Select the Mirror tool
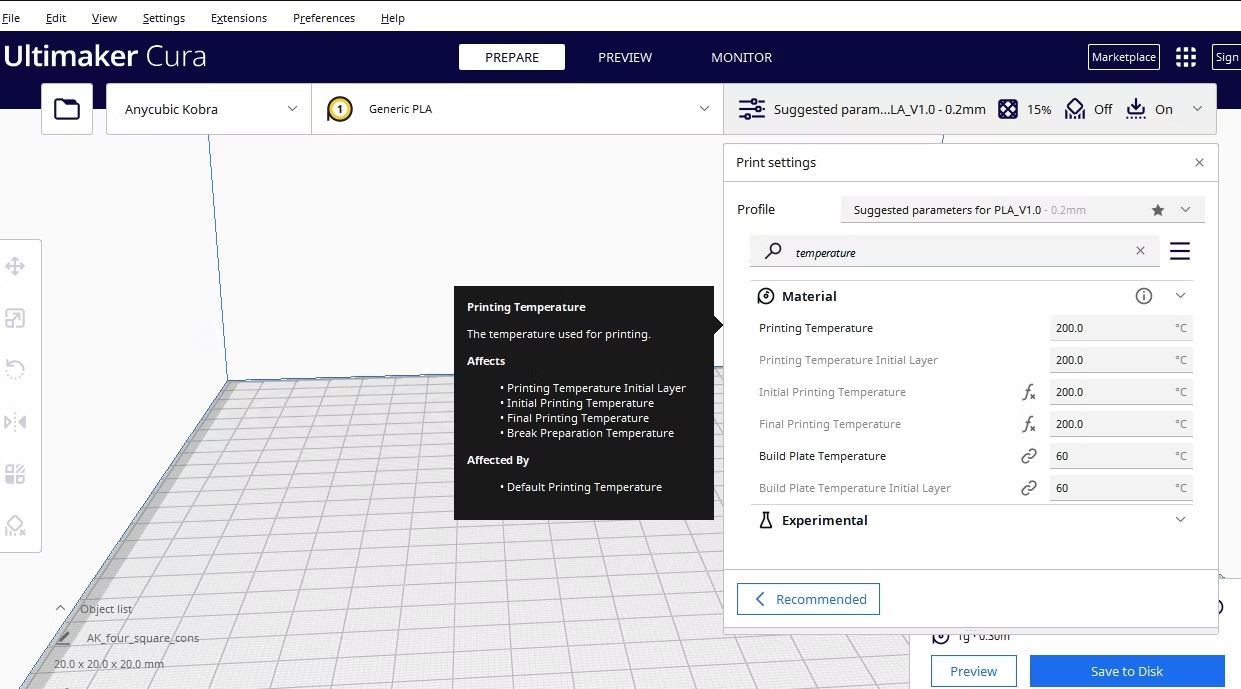Image resolution: width=1241 pixels, height=689 pixels. (15, 422)
